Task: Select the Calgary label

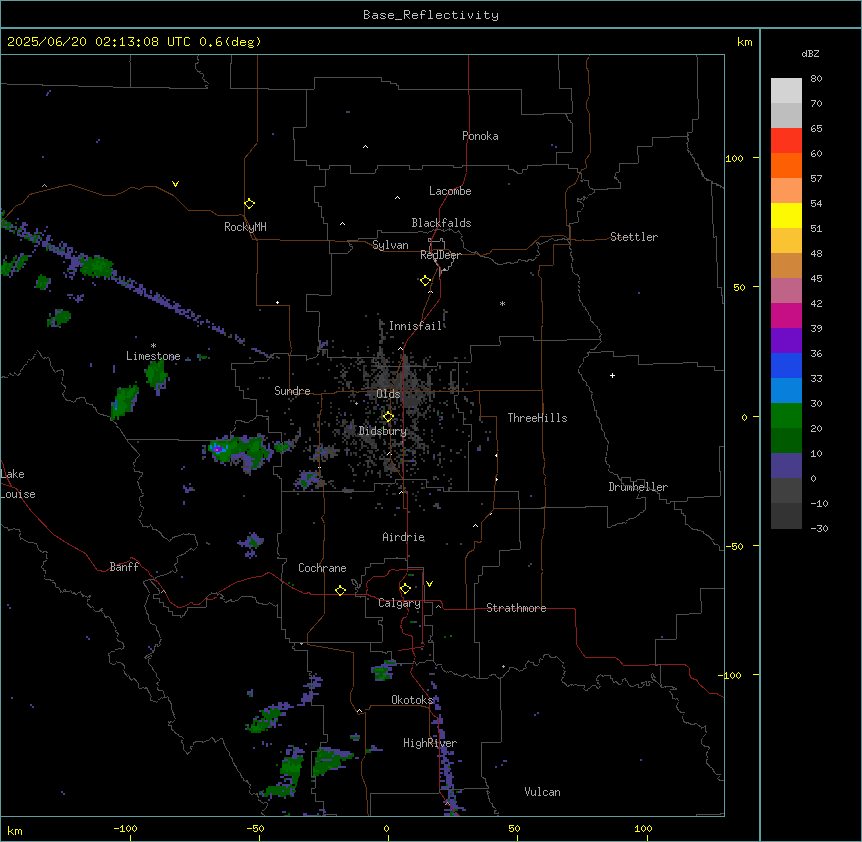Action: click(x=399, y=603)
